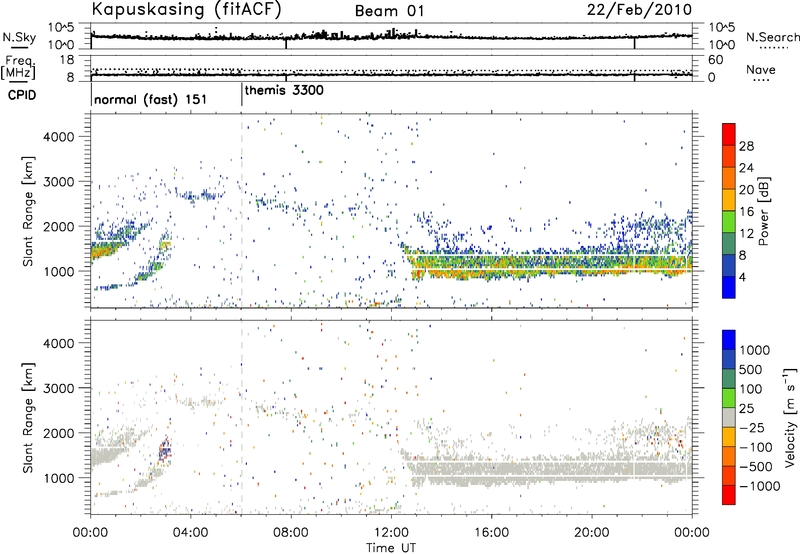Click the title text 'Kapuskasing (fitACF)'
This screenshot has width=800, height=554.
click(x=186, y=10)
